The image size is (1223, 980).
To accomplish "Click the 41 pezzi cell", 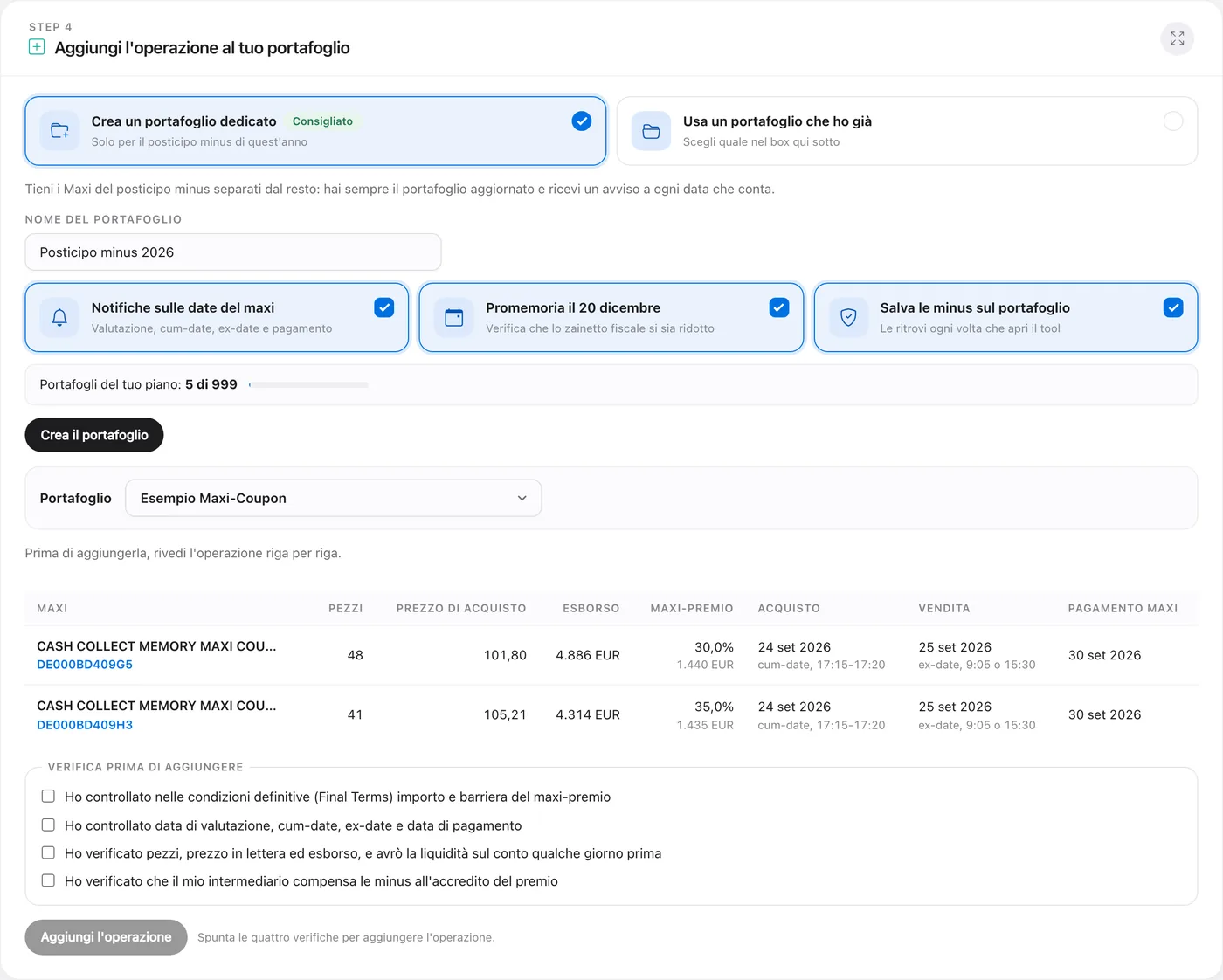I will [355, 714].
